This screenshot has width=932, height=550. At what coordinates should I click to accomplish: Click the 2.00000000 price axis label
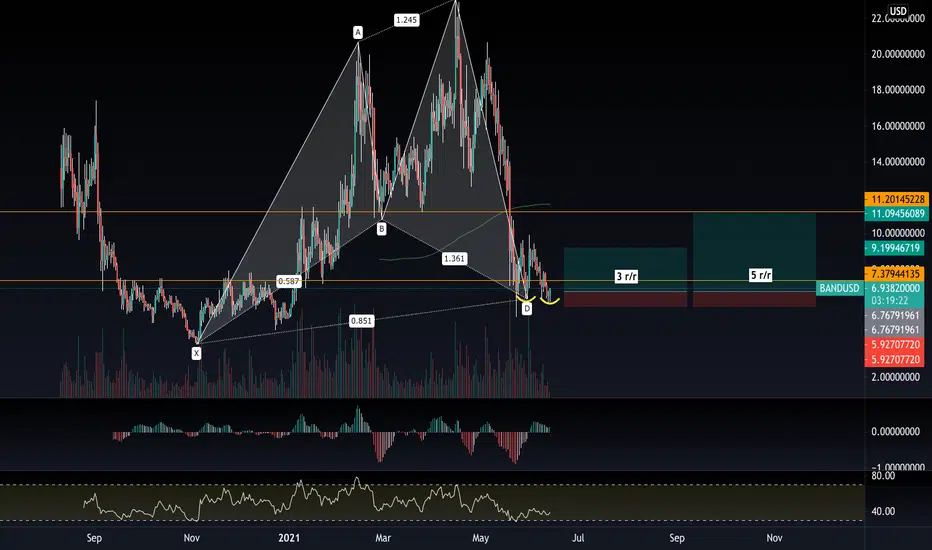(x=898, y=376)
